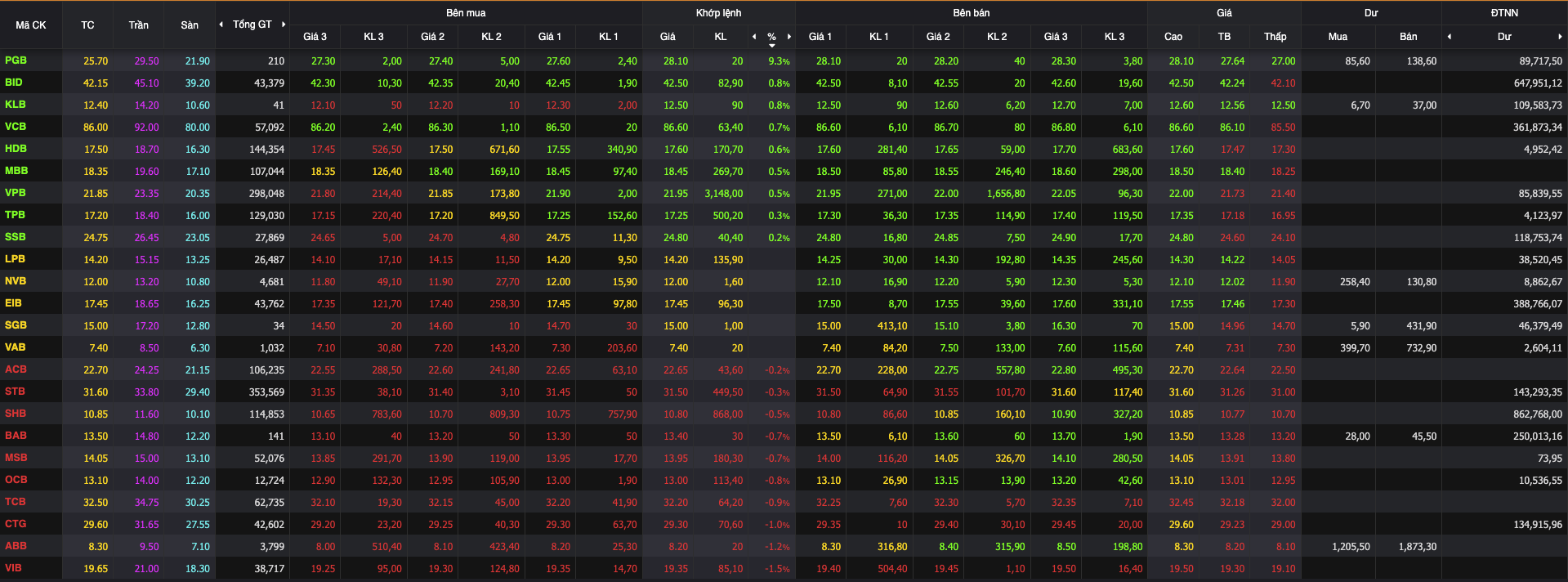The height and width of the screenshot is (582, 1568).
Task: Click the TB column header
Action: click(1224, 37)
